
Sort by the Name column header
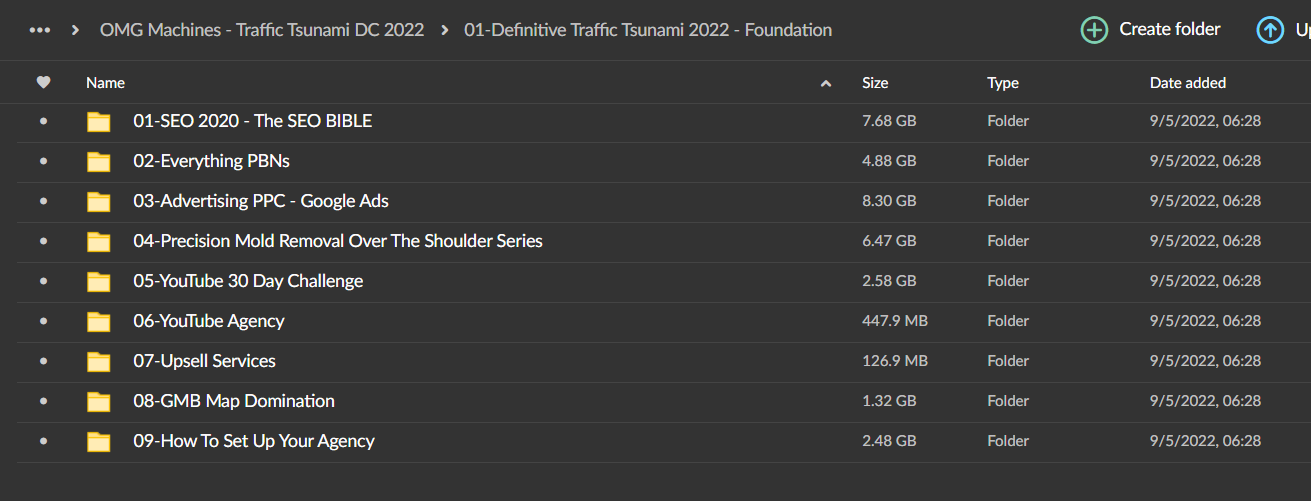point(105,83)
